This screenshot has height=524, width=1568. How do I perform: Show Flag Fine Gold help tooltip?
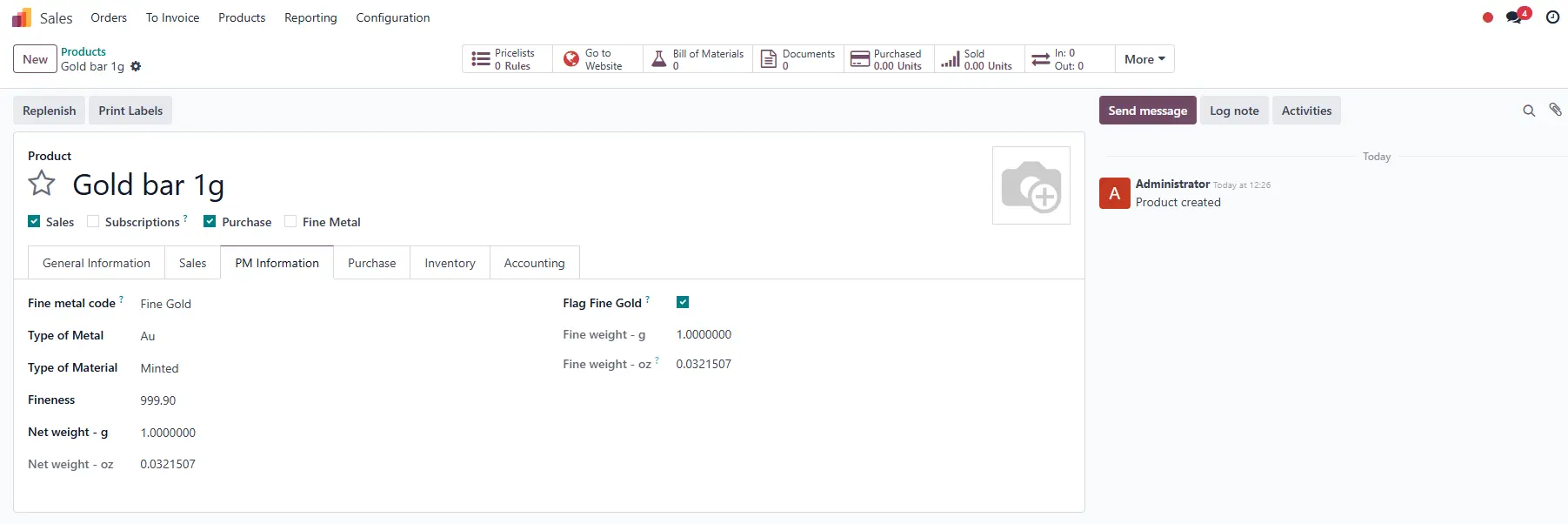pos(647,299)
